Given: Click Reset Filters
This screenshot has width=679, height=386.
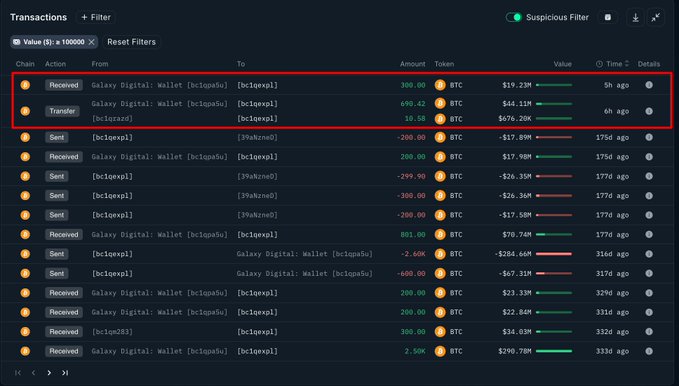Looking at the screenshot, I should click(x=131, y=42).
